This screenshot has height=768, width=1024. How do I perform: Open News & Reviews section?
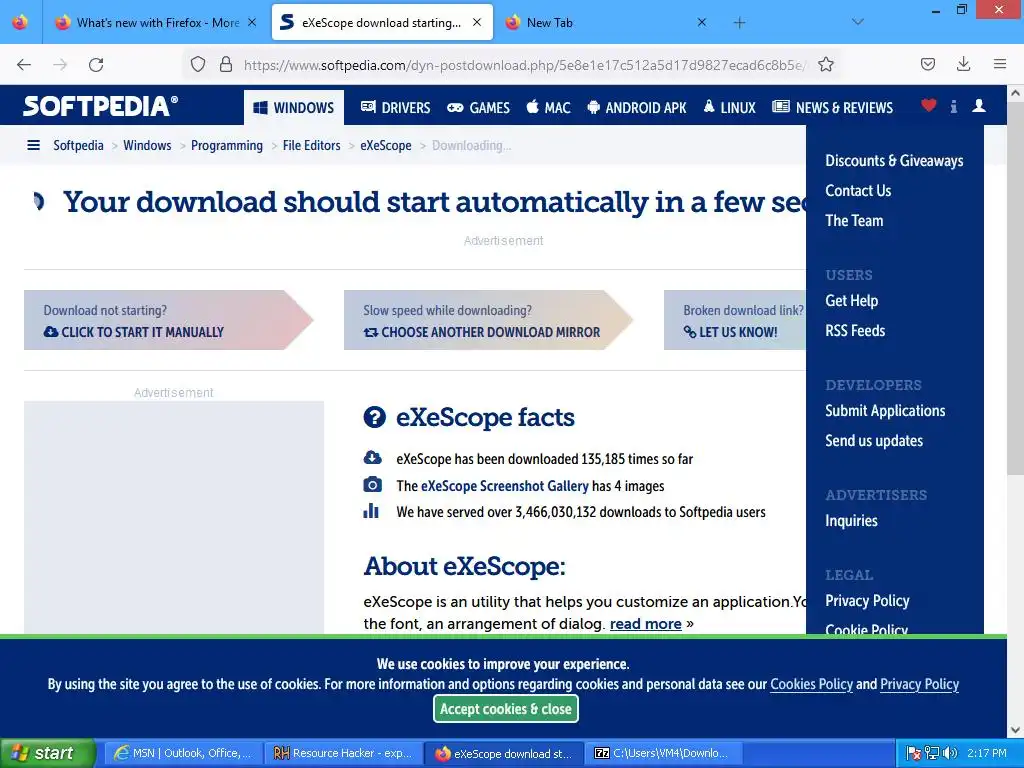click(x=832, y=107)
